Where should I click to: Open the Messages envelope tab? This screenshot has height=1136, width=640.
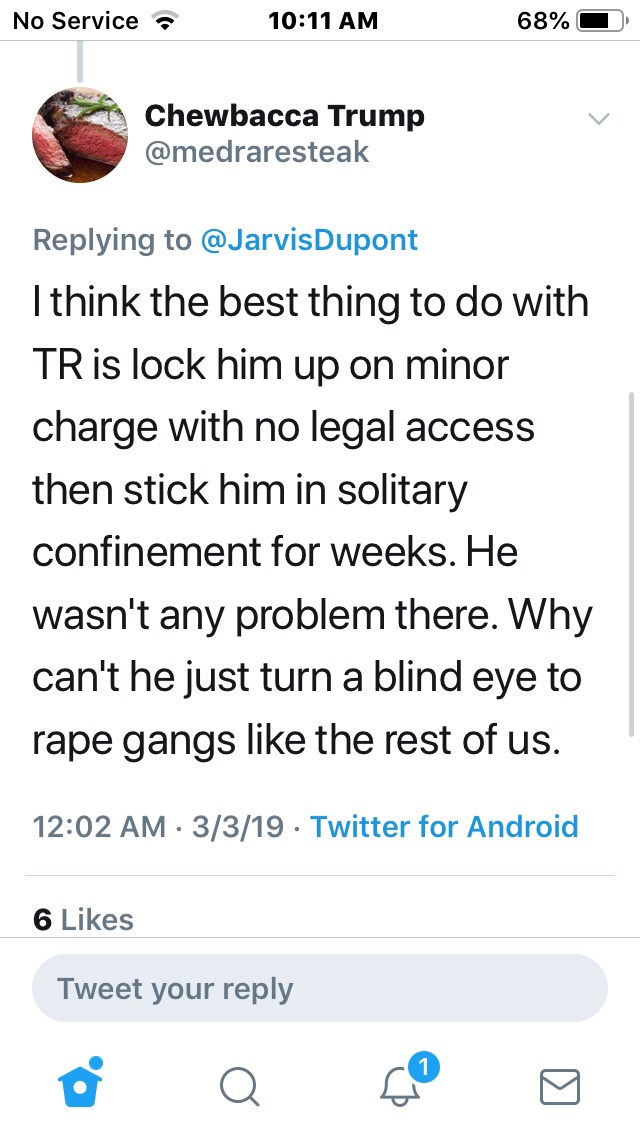(560, 1086)
